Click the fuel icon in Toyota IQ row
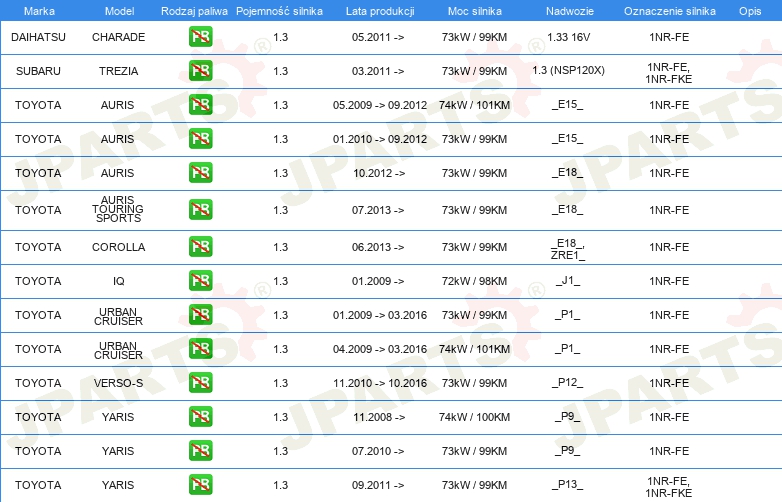Viewport: 782px width, 502px height. 200,280
